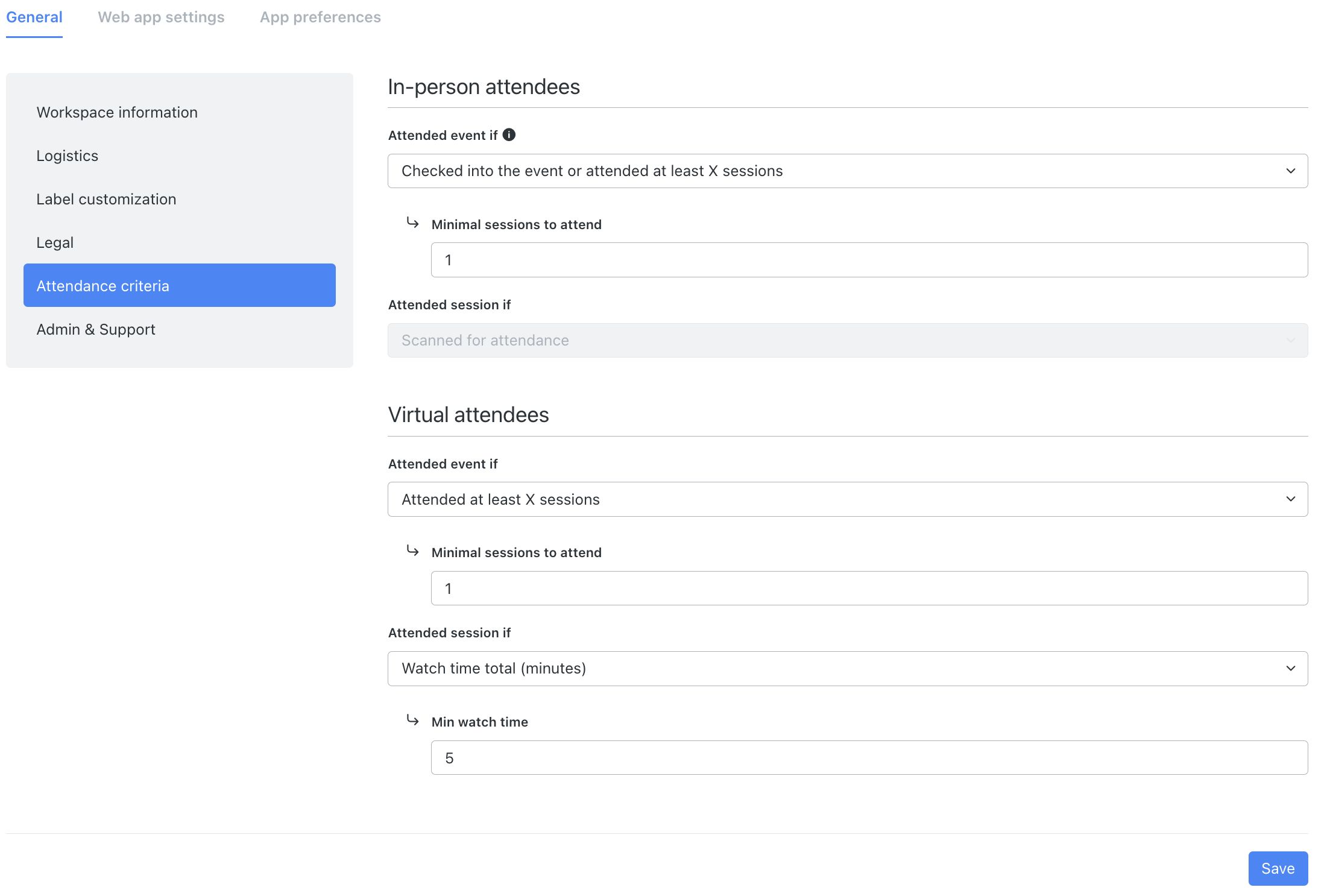Open the Web app settings tab
This screenshot has width=1330, height=896.
pos(161,17)
